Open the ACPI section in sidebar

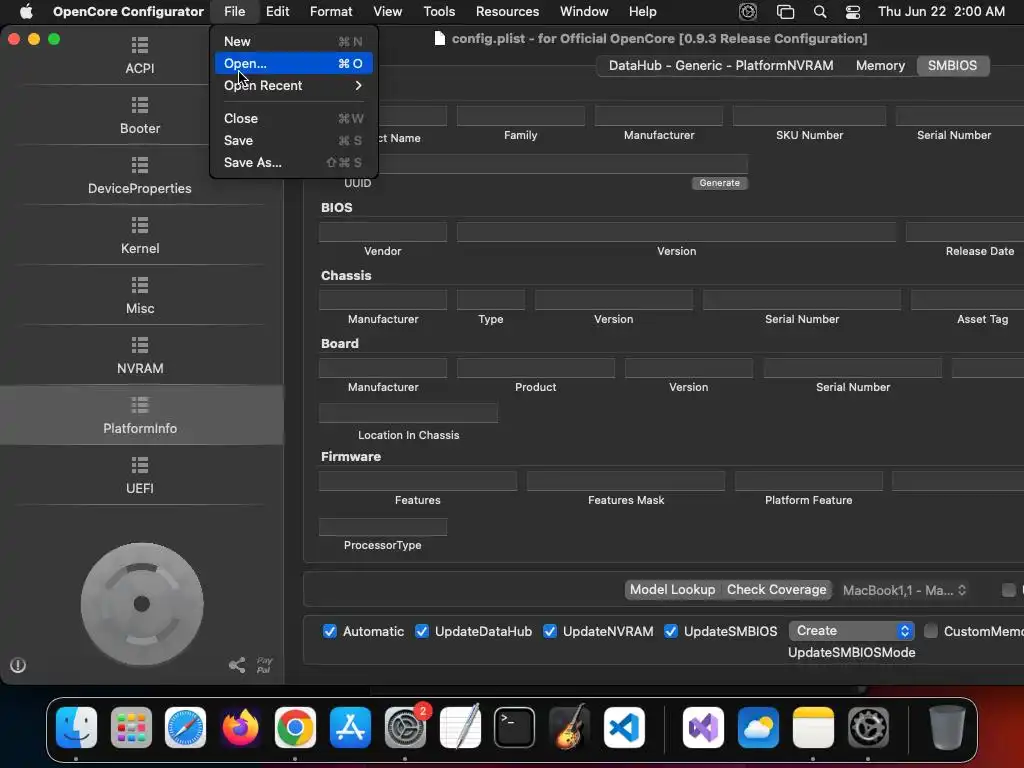pyautogui.click(x=140, y=56)
